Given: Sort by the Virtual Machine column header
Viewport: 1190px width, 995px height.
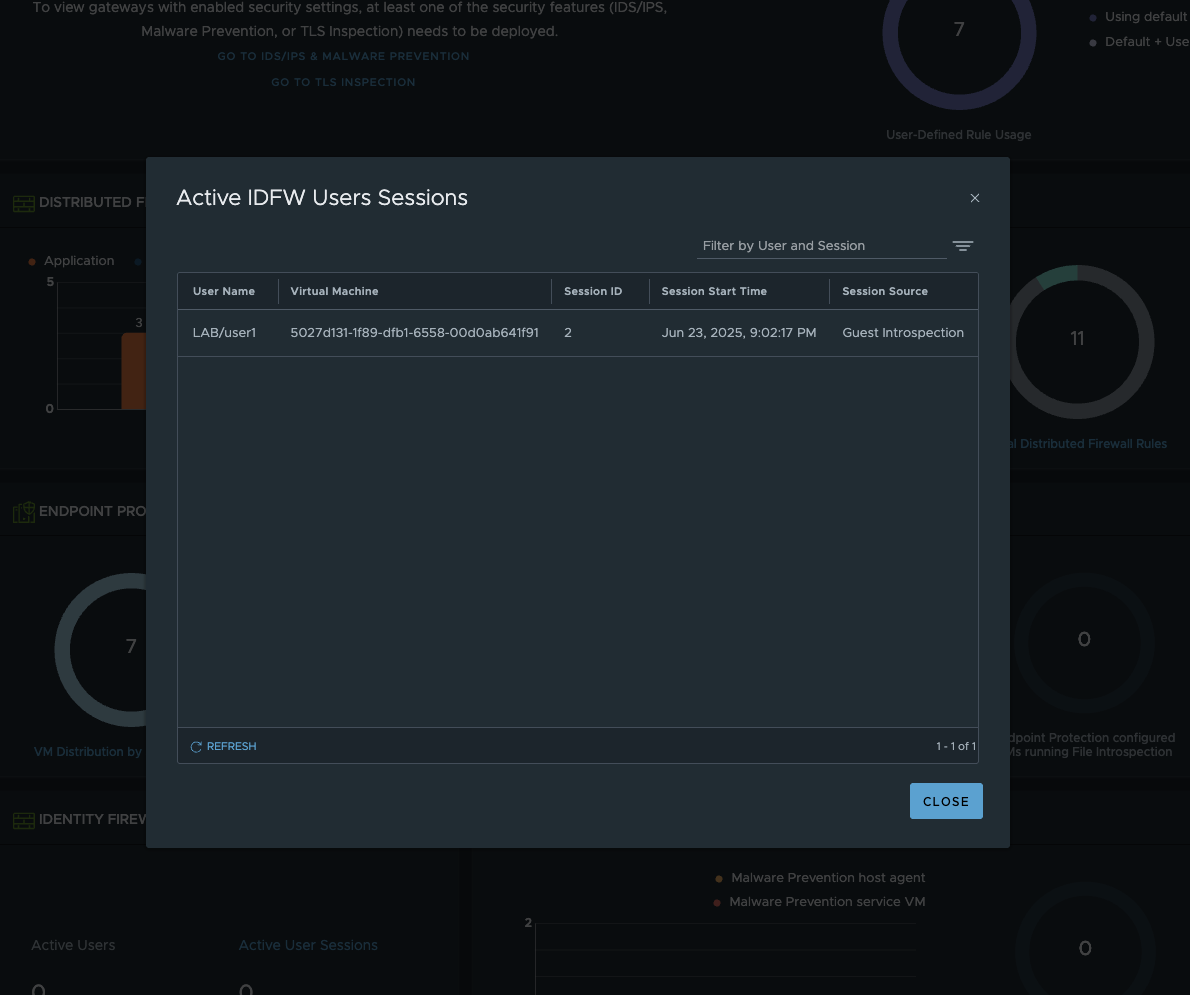Looking at the screenshot, I should tap(334, 291).
